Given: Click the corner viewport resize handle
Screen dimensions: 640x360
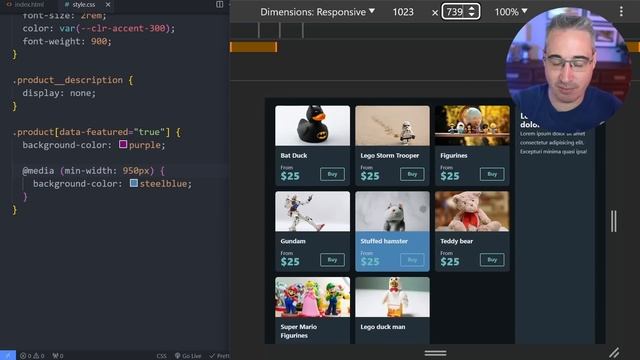Looking at the screenshot, I should [614, 352].
